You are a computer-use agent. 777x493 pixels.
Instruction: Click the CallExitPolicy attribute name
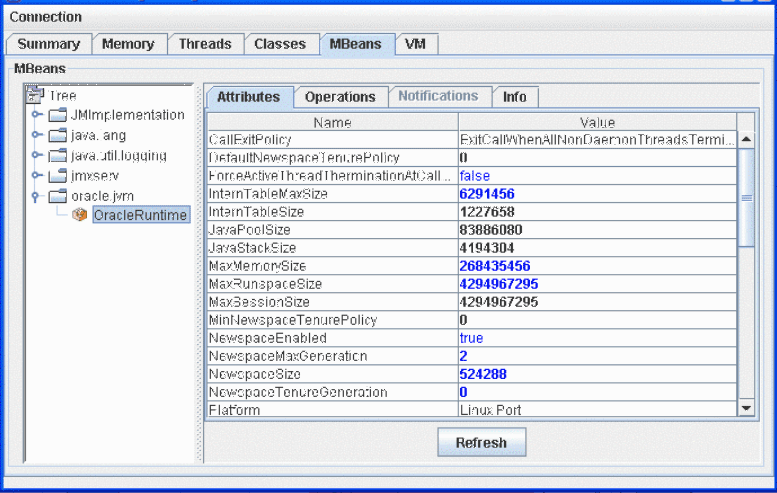click(250, 140)
